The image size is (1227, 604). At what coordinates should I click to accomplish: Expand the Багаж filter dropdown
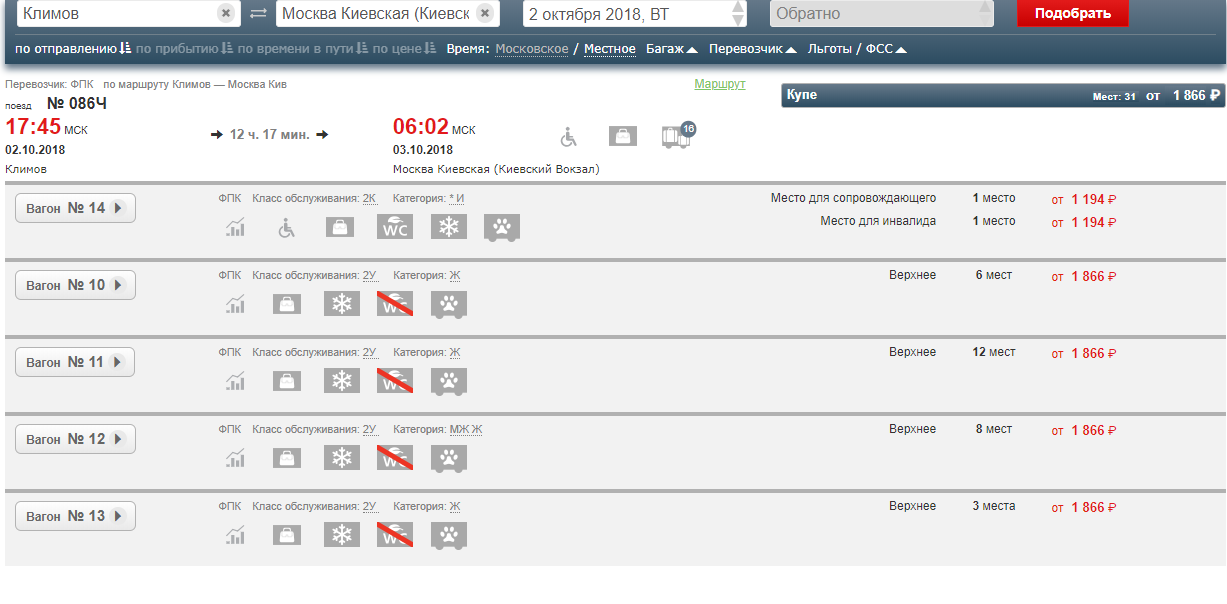point(671,49)
